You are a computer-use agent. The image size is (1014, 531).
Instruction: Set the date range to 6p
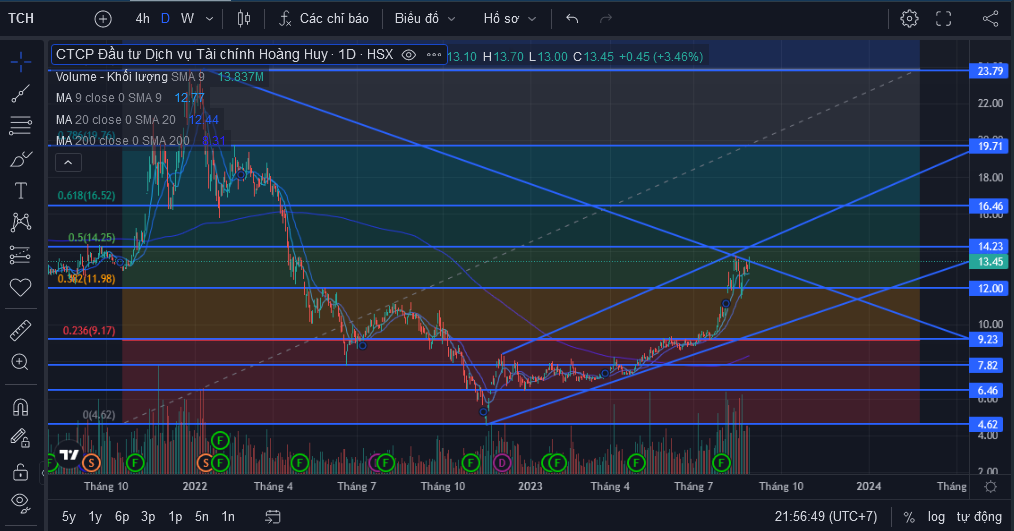pos(122,517)
